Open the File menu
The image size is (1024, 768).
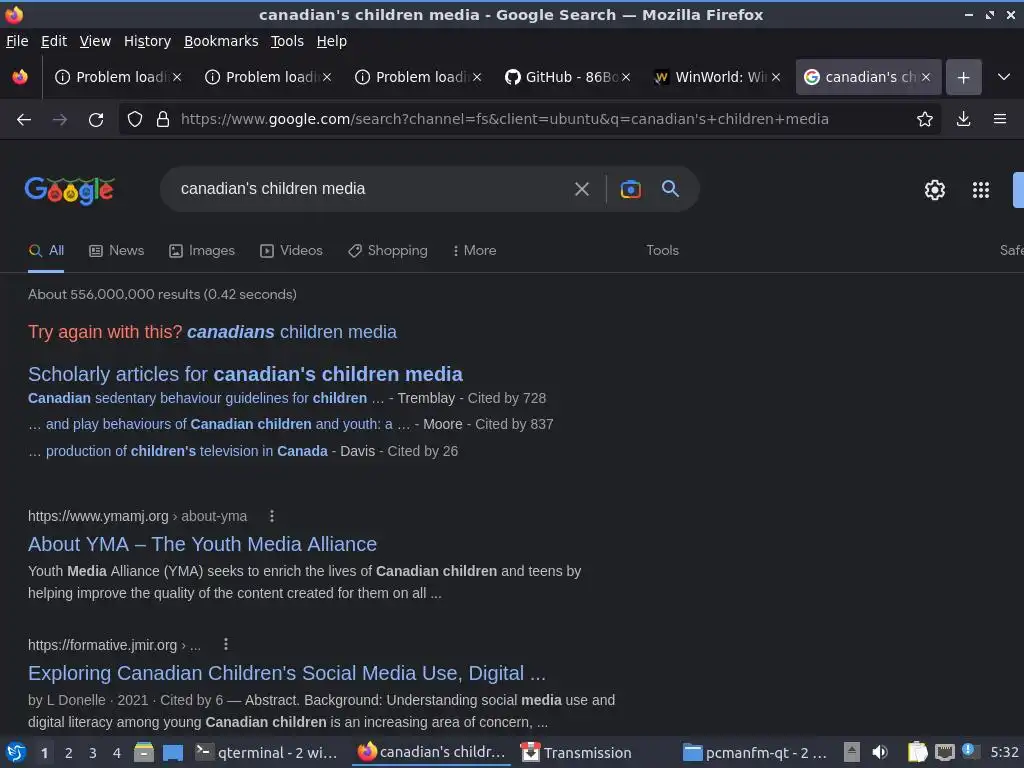pos(17,41)
